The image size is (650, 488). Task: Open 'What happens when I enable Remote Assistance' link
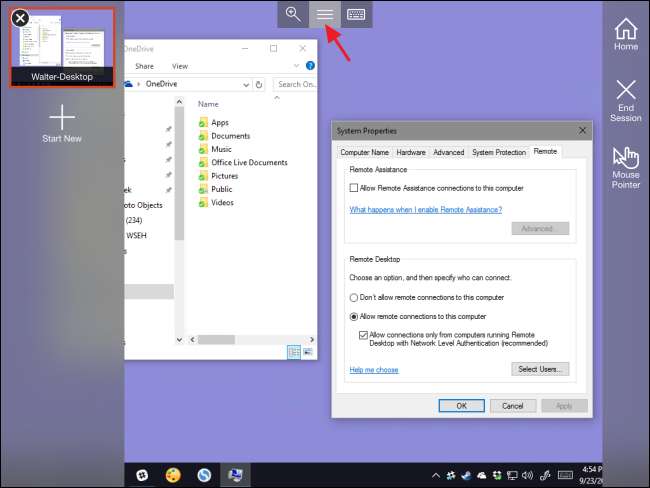425,210
